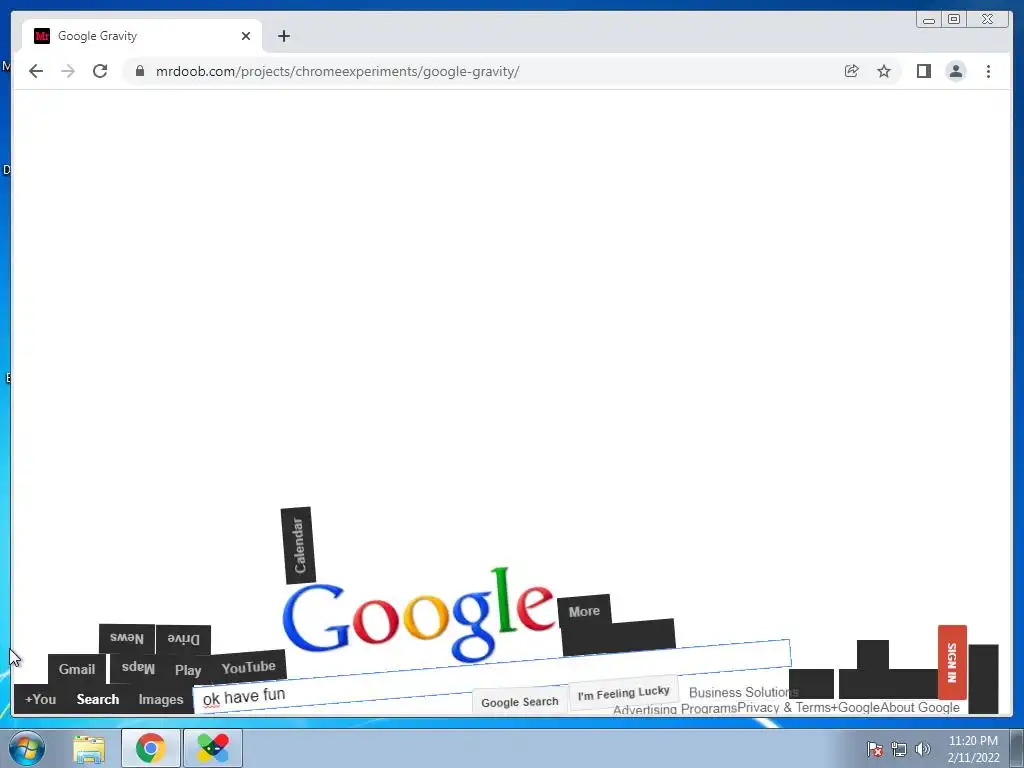The width and height of the screenshot is (1024, 768).
Task: Bookmark this page with star icon
Action: click(884, 71)
